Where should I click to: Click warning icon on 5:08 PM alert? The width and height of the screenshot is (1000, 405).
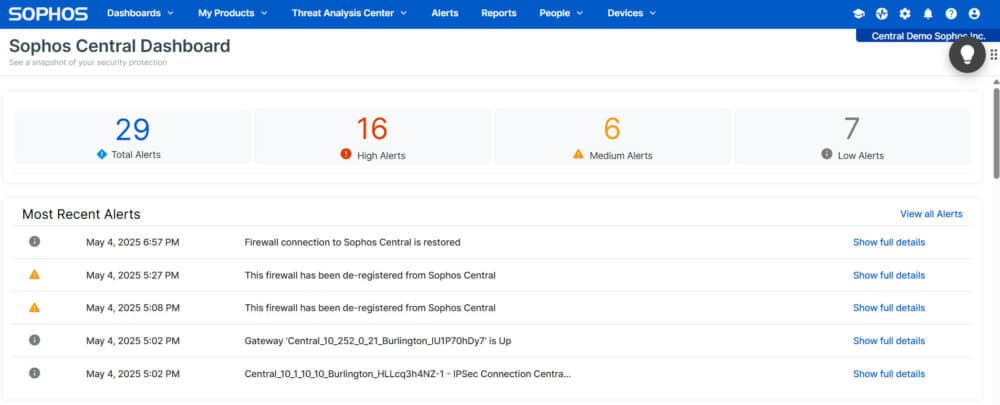(34, 307)
